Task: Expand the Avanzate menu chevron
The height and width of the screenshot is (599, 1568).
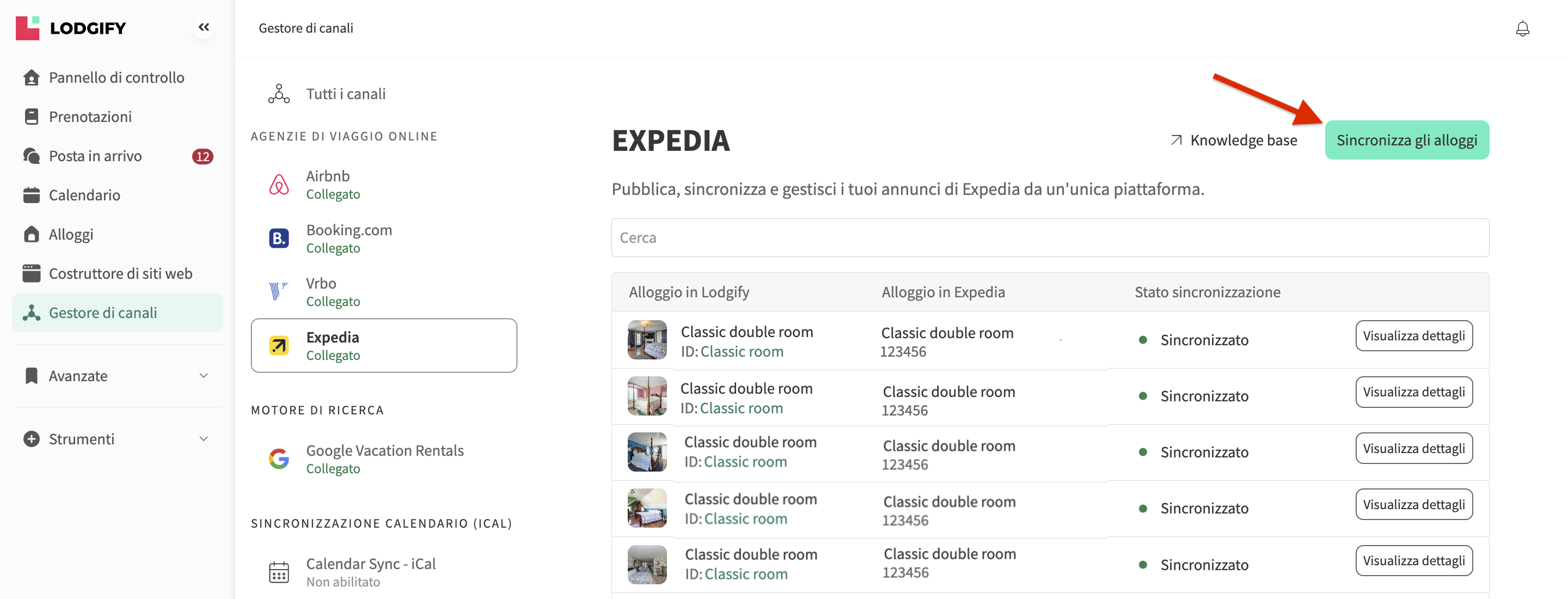Action: coord(203,376)
